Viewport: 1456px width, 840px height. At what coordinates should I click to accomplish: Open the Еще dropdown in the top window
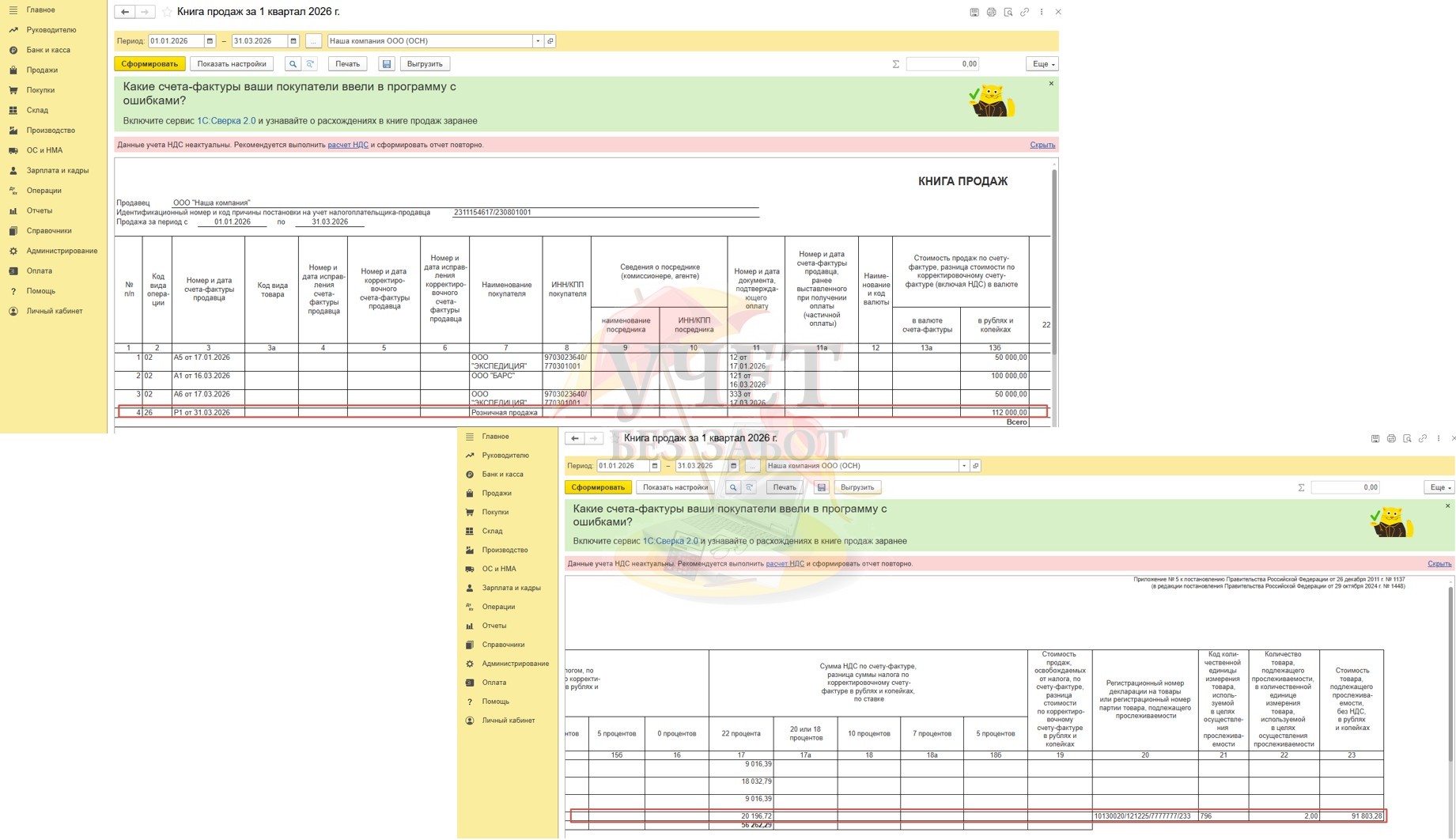1042,64
